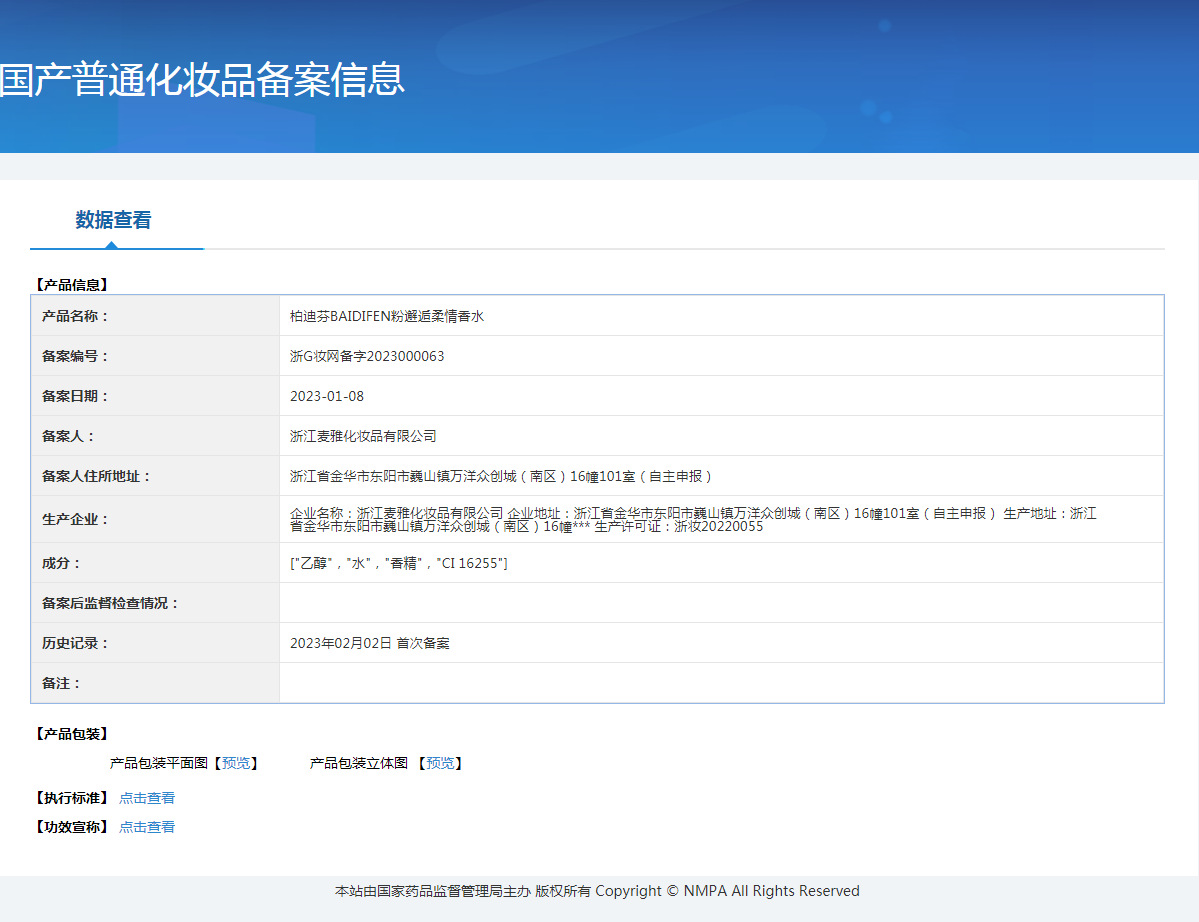Click product name value 柏迪芬BAIDIFEN粉邂逅柔情香水
This screenshot has width=1199, height=922.
point(387,317)
